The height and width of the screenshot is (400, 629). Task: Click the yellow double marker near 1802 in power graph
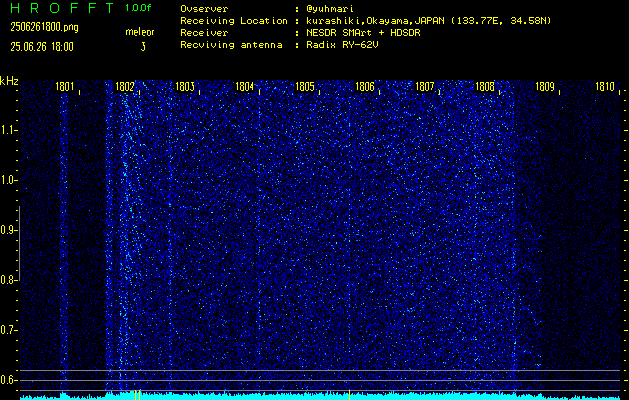137,395
